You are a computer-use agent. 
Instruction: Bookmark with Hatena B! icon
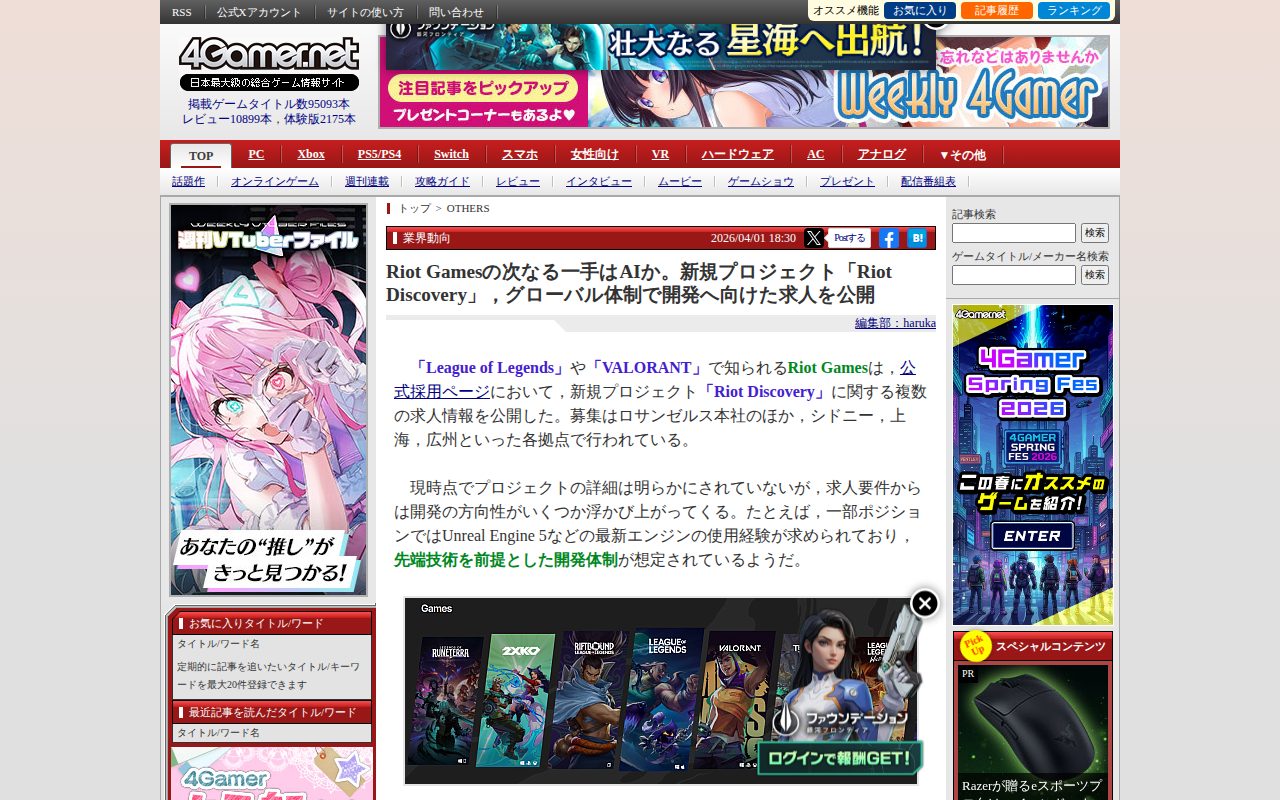coord(916,238)
